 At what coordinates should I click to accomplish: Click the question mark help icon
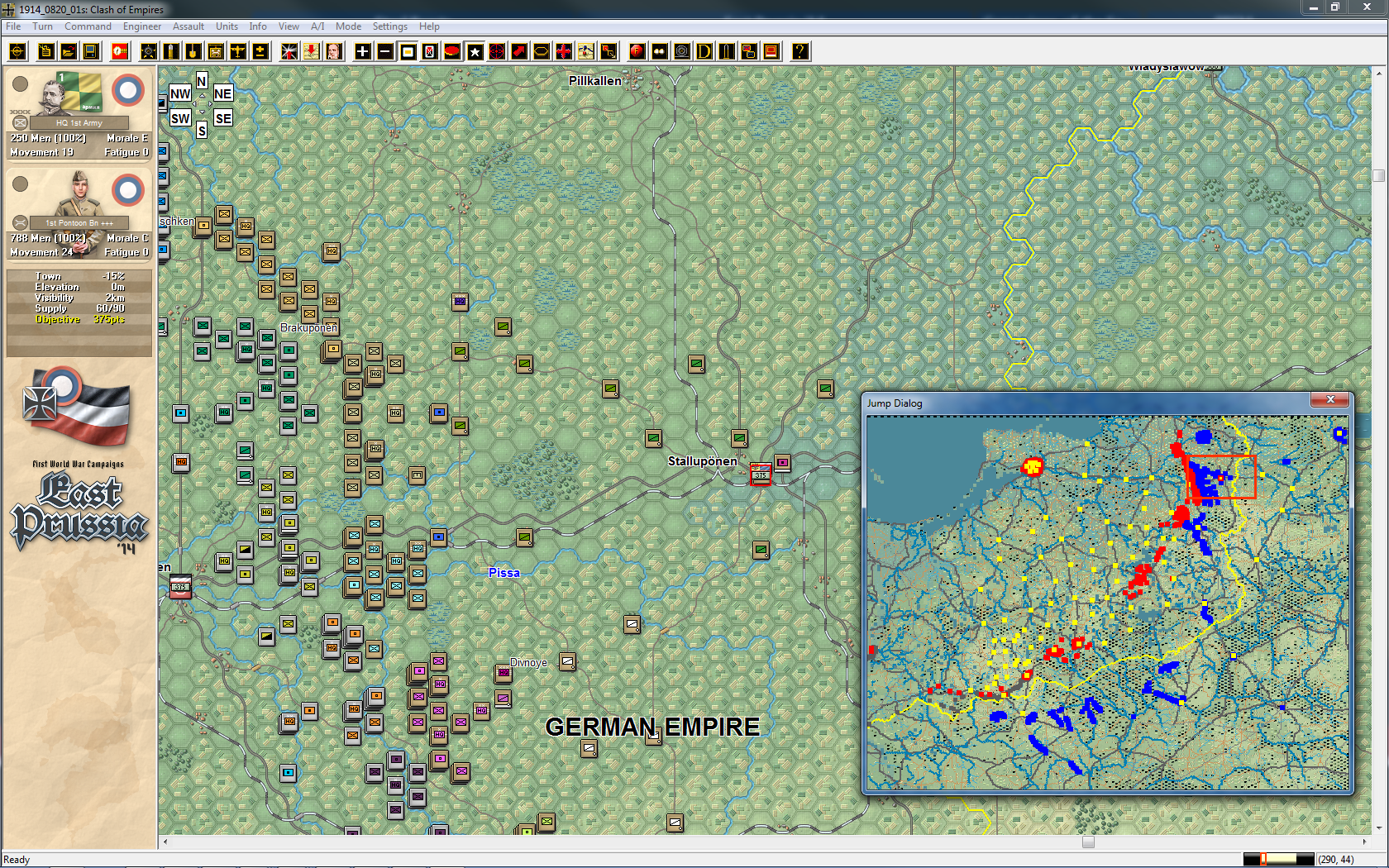pyautogui.click(x=800, y=51)
